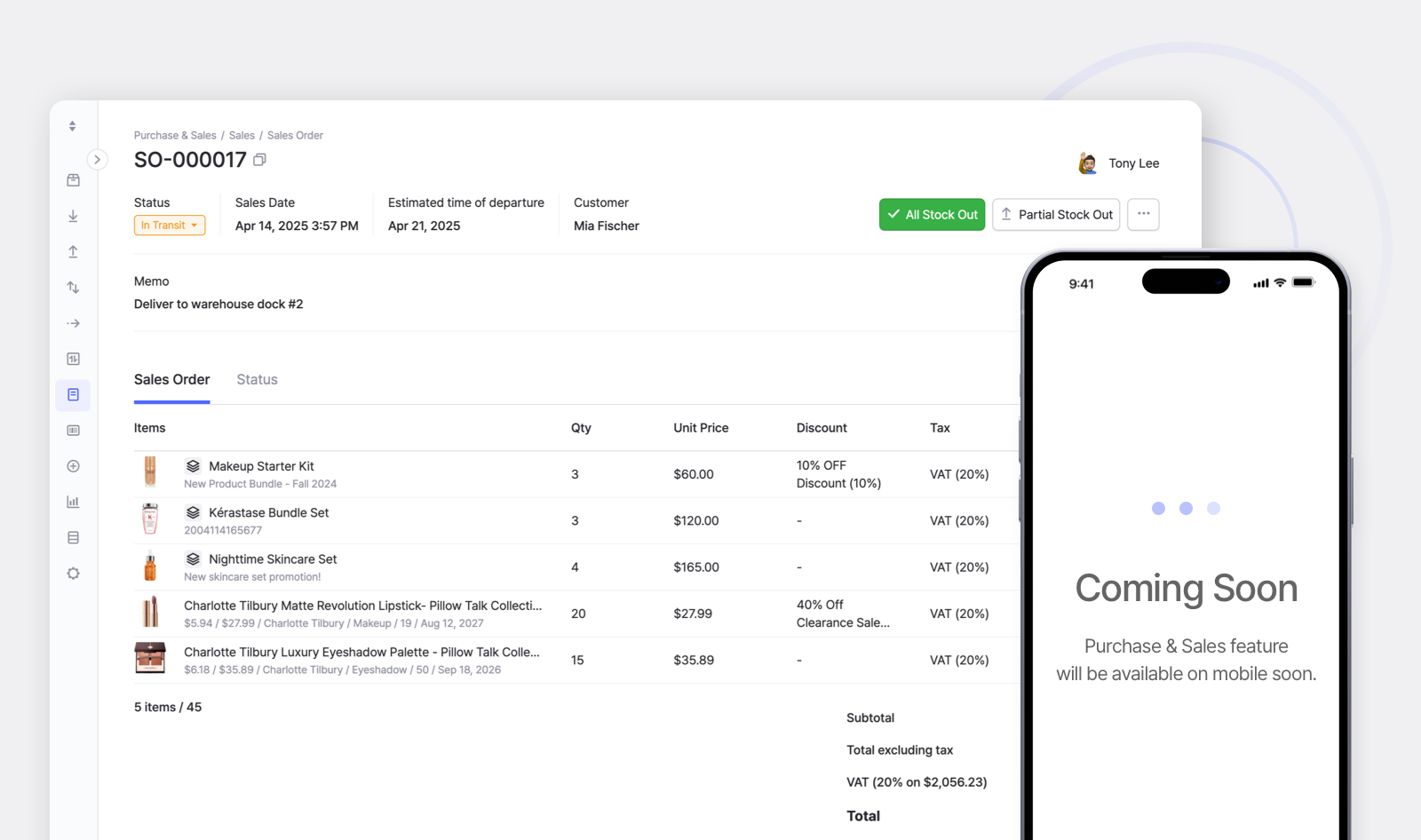The height and width of the screenshot is (840, 1421).
Task: Expand the sidebar with the chevron button
Action: pyautogui.click(x=97, y=159)
